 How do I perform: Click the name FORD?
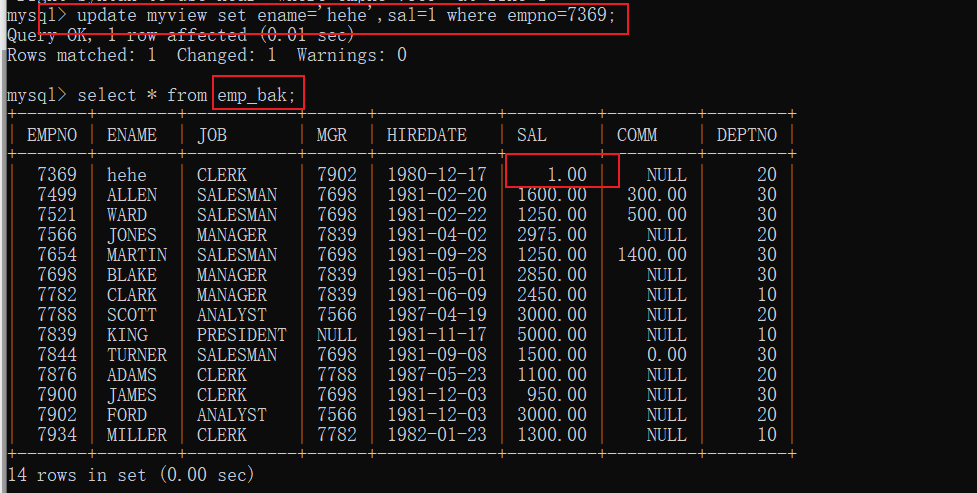(126, 414)
